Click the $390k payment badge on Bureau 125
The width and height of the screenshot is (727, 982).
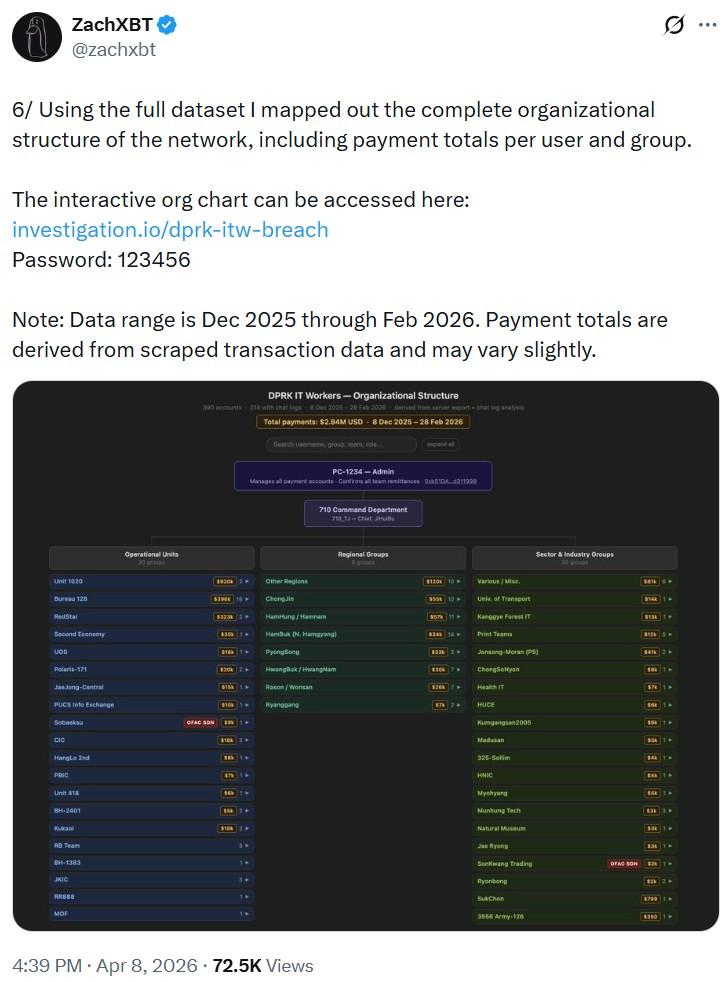click(x=224, y=600)
